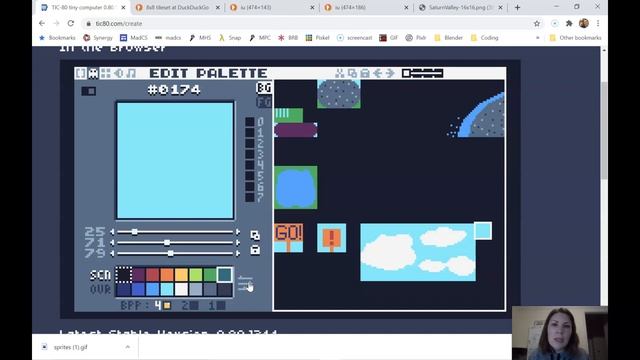The width and height of the screenshot is (640, 360).
Task: Switch to SaturnValley-16x16.png tab
Action: [x=460, y=7]
